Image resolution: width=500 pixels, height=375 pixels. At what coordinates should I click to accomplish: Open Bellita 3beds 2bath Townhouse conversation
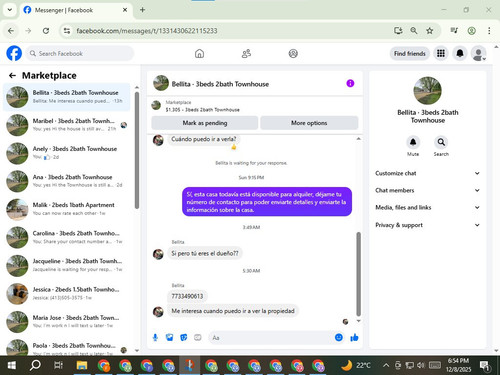point(66,97)
